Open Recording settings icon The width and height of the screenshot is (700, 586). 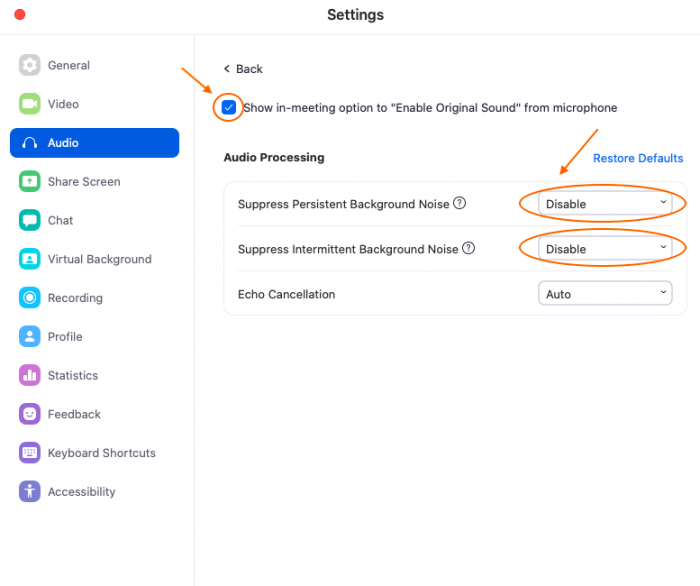(29, 298)
